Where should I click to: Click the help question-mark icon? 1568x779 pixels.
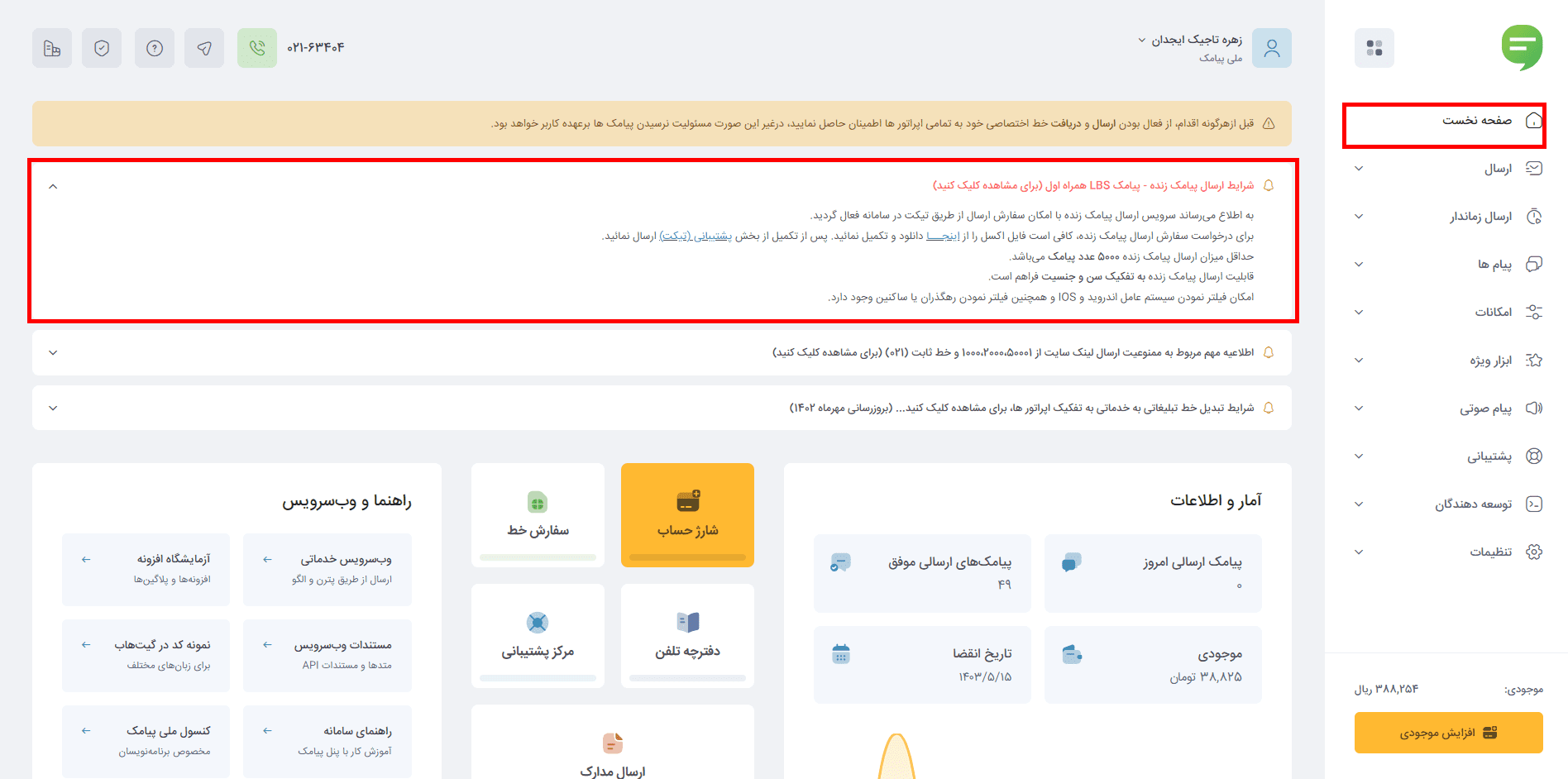coord(155,48)
